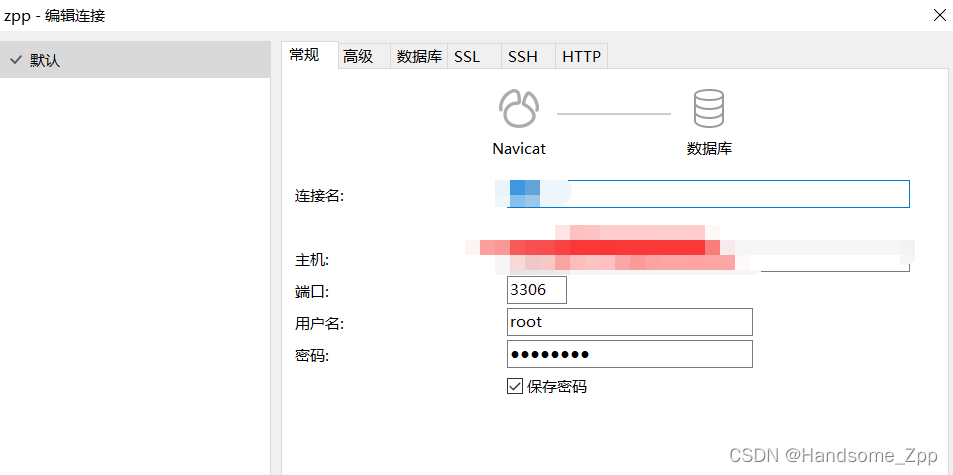This screenshot has width=953, height=475.
Task: Click the 用户名: label
Action: (x=320, y=324)
